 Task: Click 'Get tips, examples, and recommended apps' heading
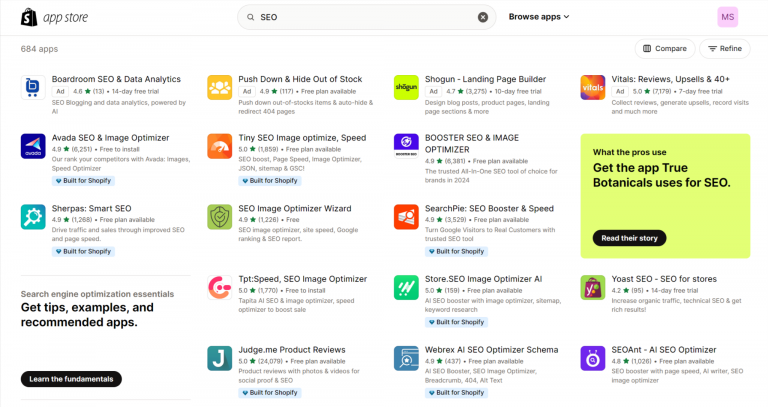[x=87, y=315]
